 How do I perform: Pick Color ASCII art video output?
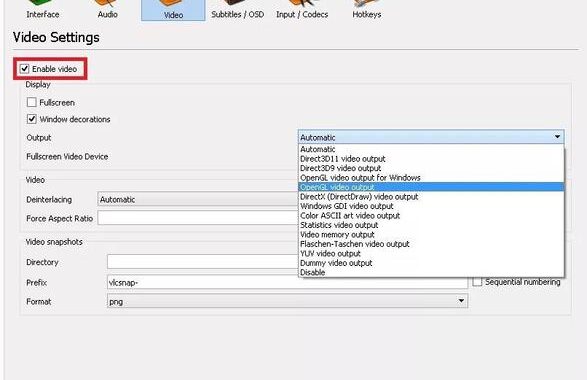(x=431, y=216)
